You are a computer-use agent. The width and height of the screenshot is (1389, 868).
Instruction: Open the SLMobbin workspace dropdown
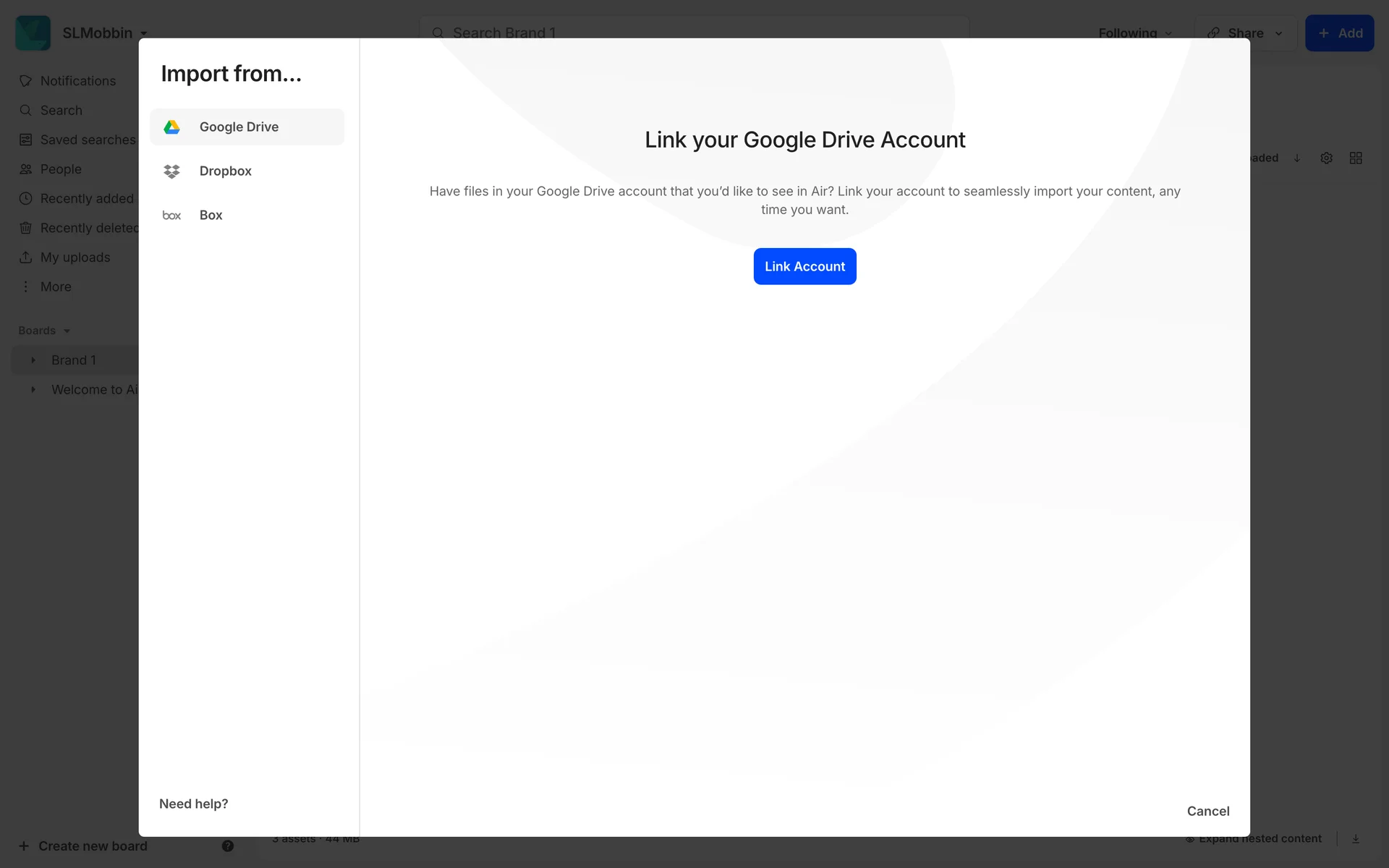[x=104, y=33]
